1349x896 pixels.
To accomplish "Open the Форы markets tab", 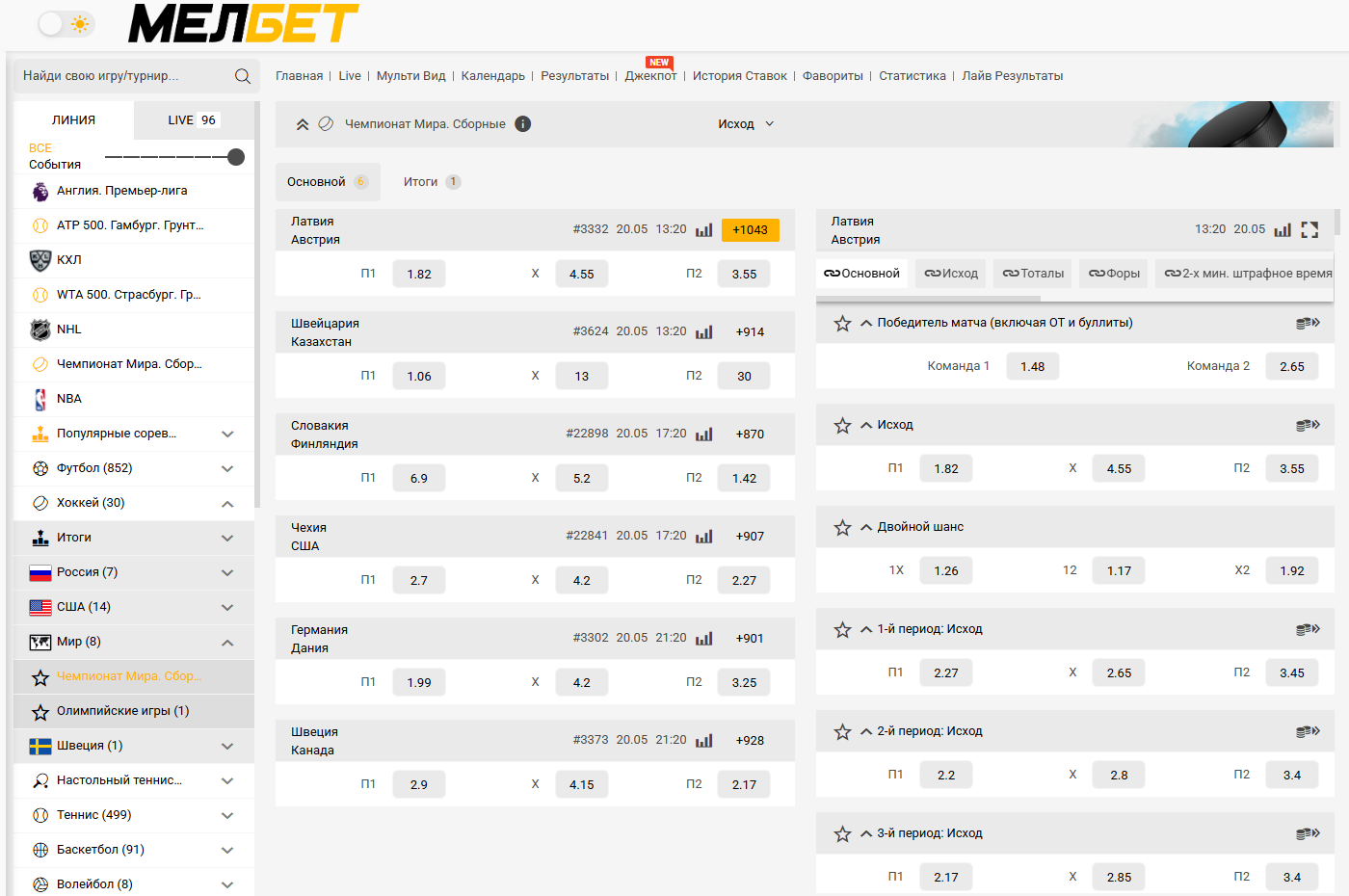I will 1114,274.
